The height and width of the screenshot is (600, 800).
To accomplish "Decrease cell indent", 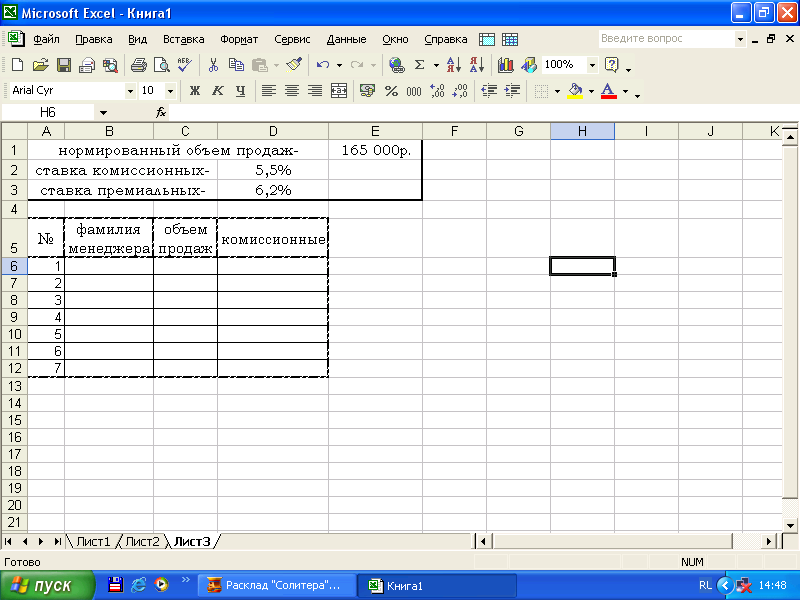I will pos(489,91).
